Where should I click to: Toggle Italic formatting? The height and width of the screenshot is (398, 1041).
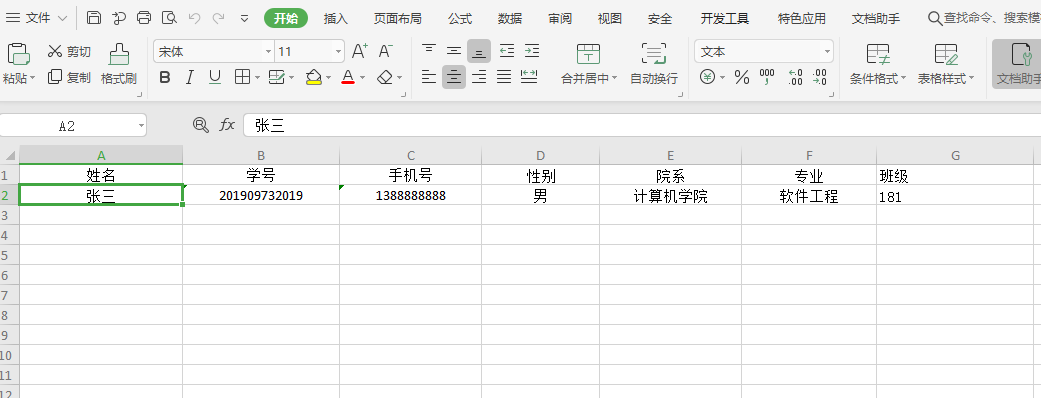point(190,78)
